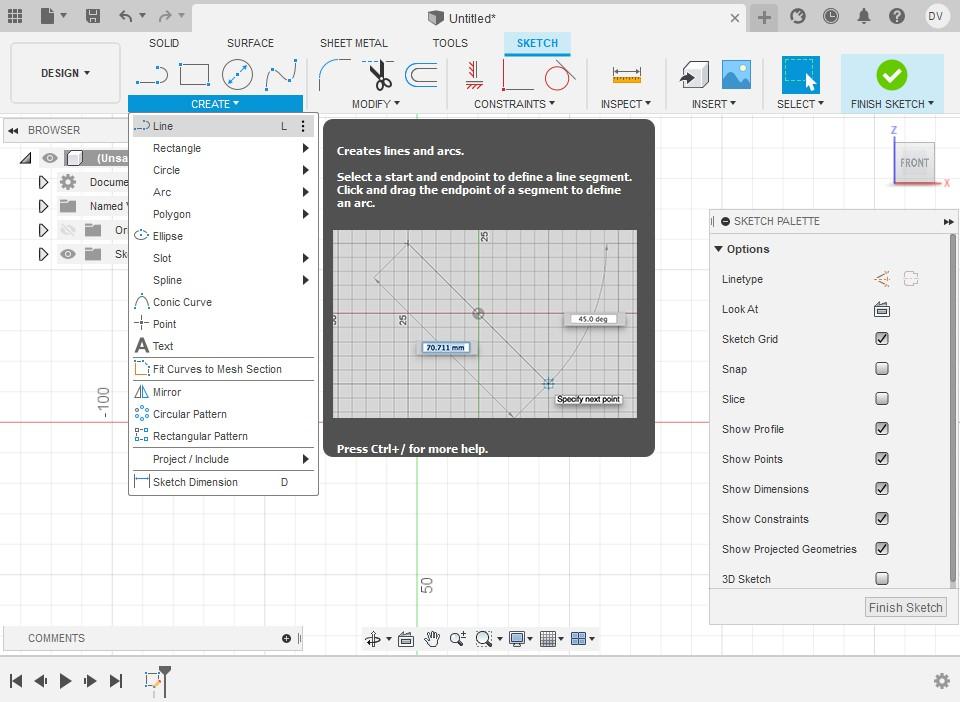The width and height of the screenshot is (960, 702).
Task: Open the DV user profile button
Action: (x=935, y=16)
